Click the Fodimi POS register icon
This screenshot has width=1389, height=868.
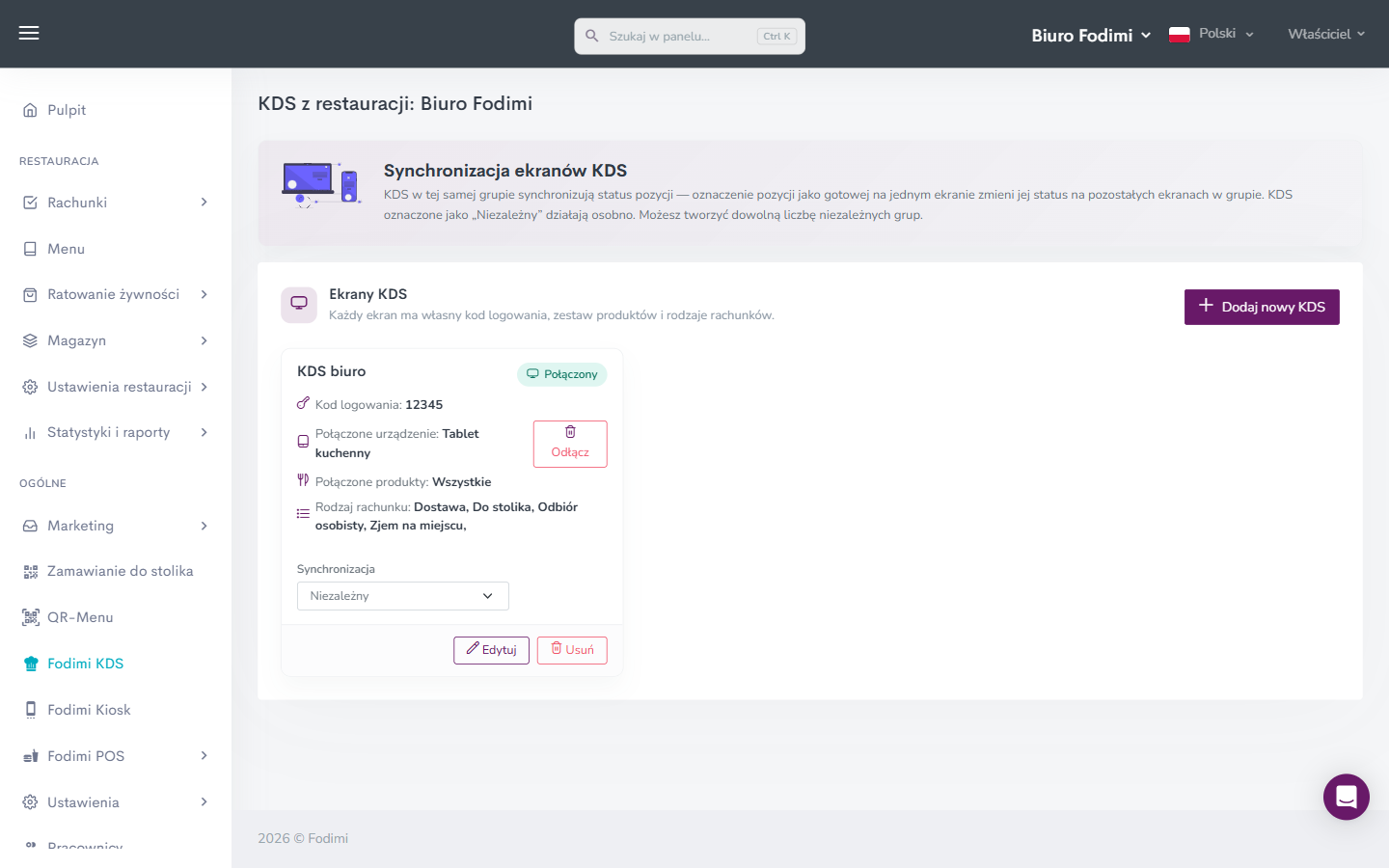(30, 756)
